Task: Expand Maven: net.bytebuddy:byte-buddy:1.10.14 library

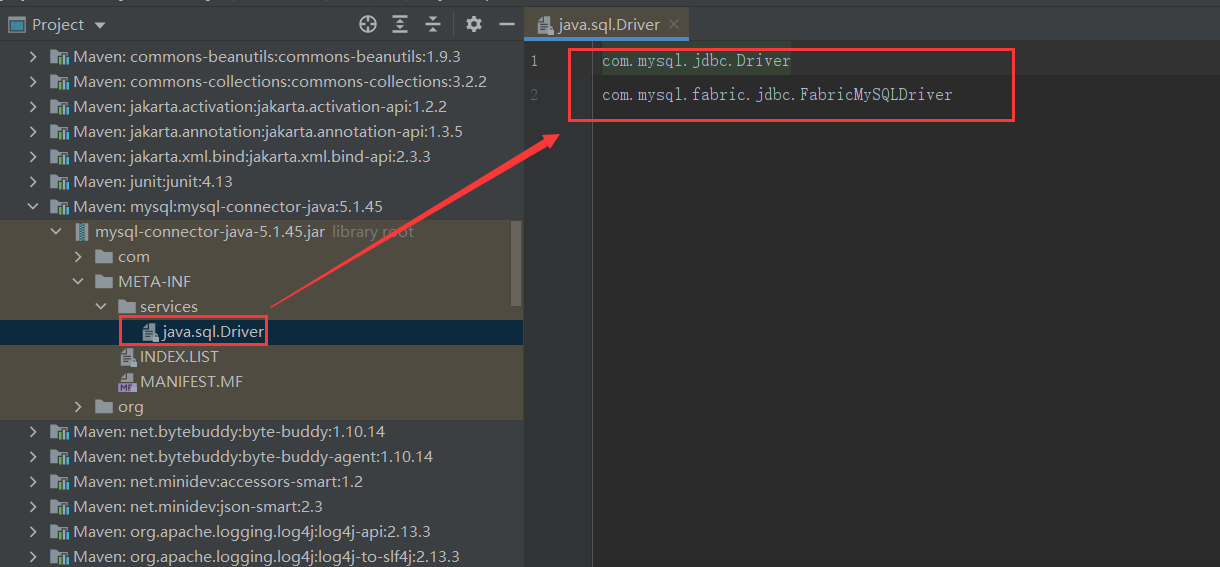Action: pyautogui.click(x=34, y=431)
